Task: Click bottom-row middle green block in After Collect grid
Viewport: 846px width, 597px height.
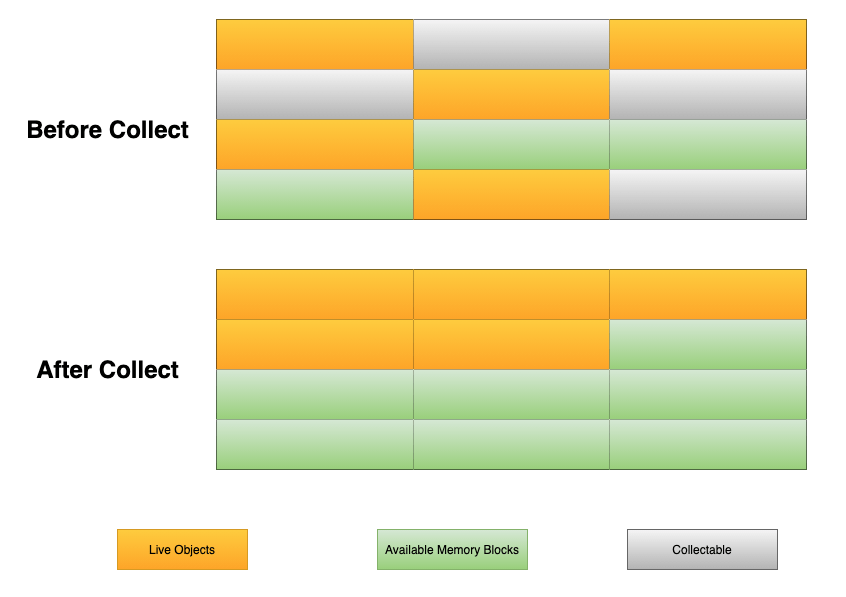Action: (511, 444)
